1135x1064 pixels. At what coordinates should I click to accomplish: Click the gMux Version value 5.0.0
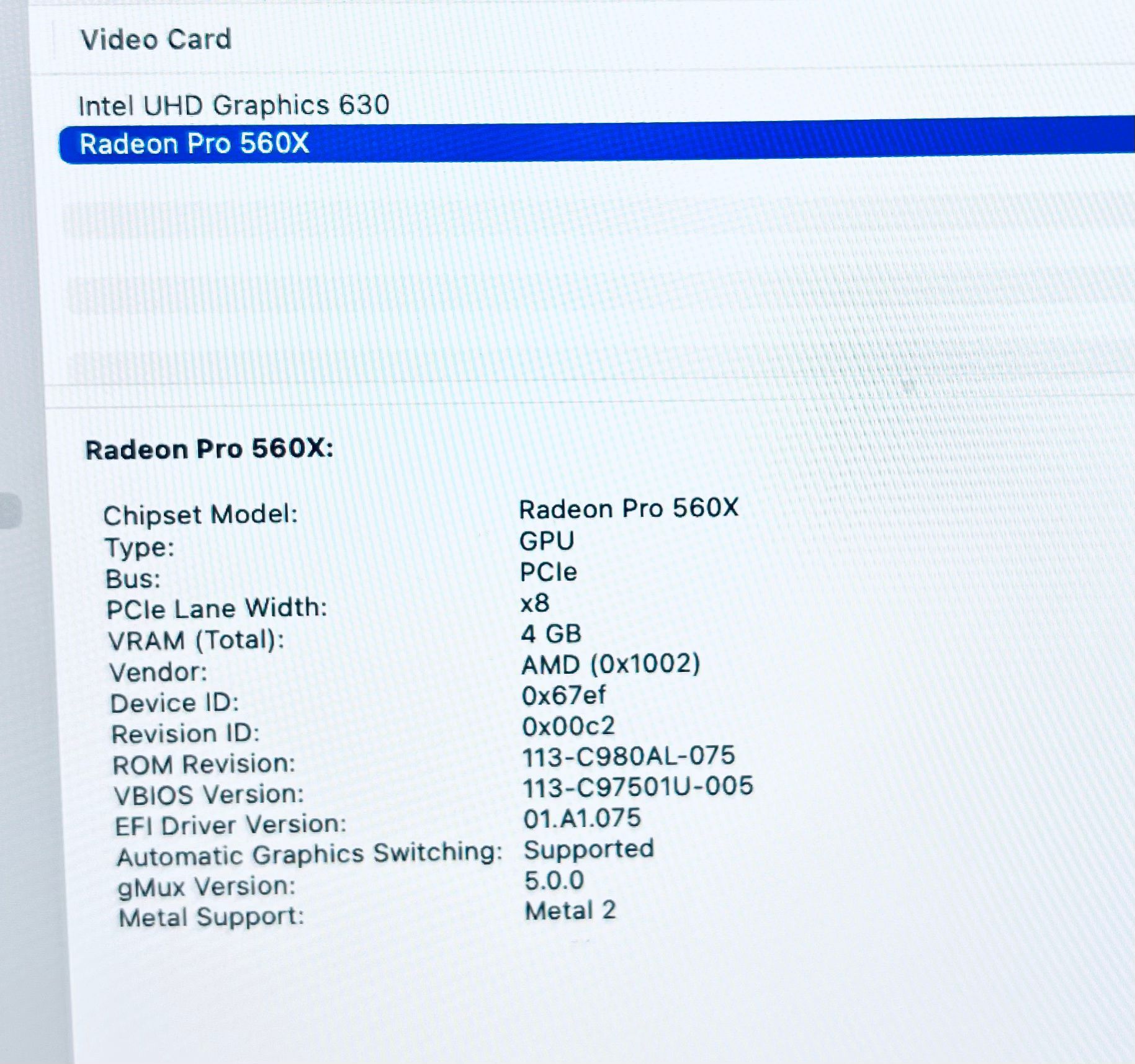[x=554, y=880]
